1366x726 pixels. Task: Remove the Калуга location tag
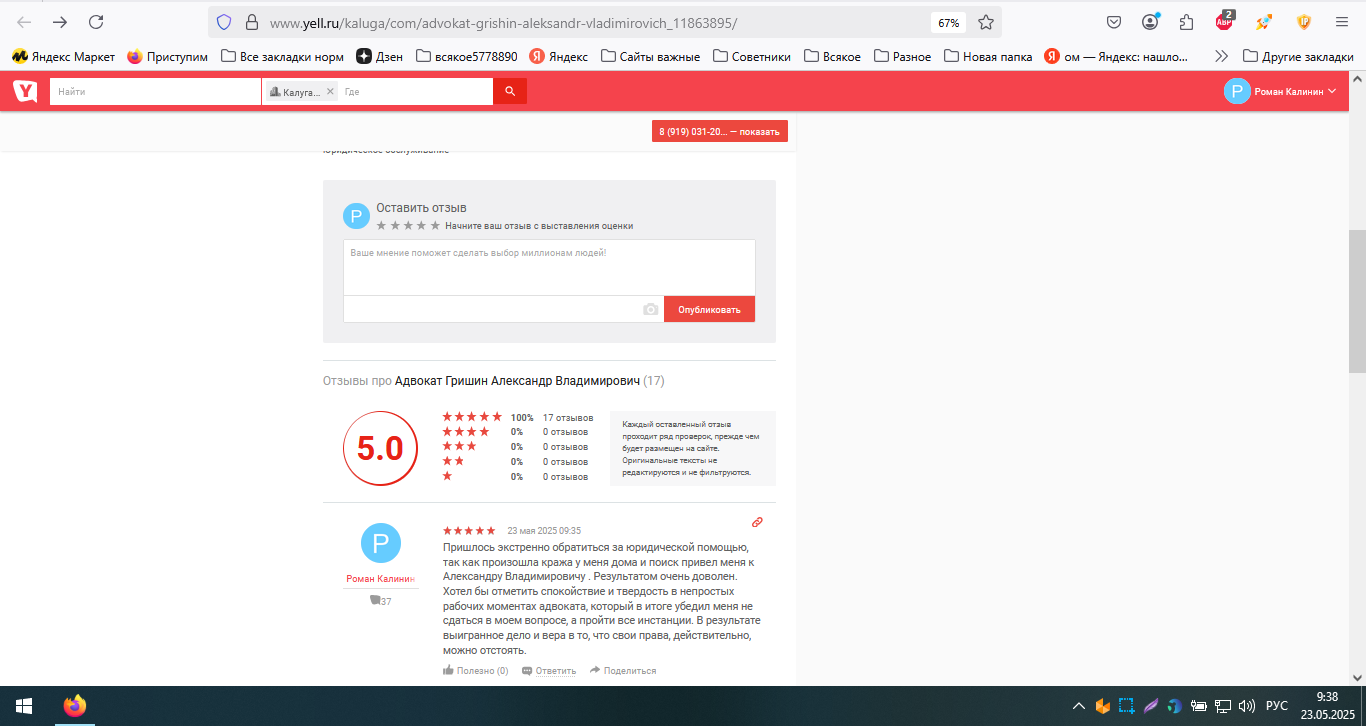tap(330, 91)
